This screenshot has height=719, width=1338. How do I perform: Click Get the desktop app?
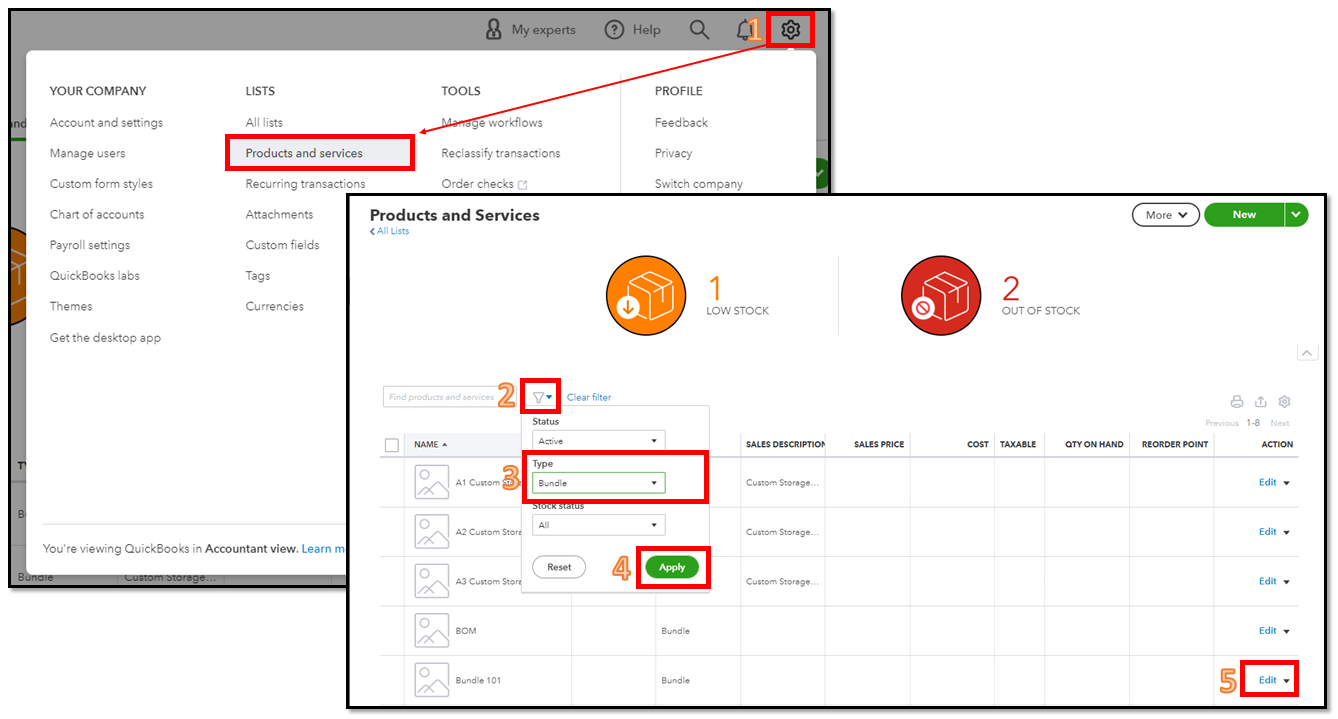[105, 338]
